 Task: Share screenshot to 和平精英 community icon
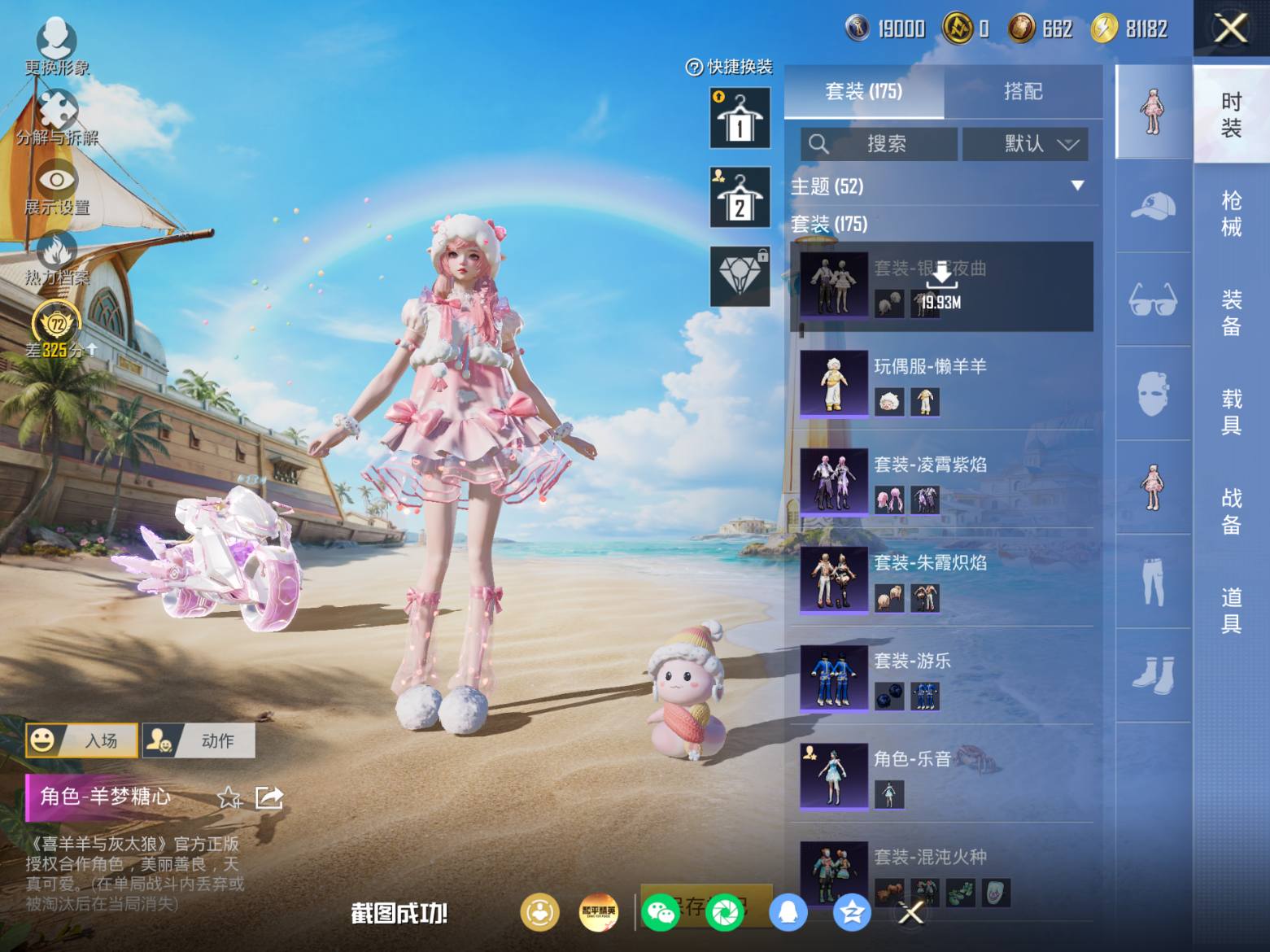coord(598,912)
